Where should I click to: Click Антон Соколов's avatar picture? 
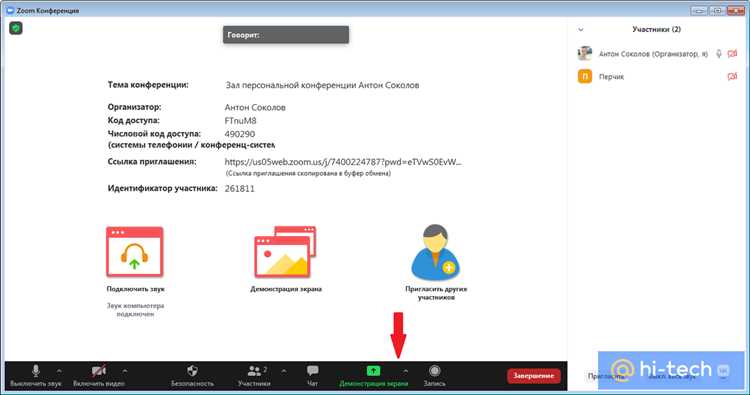585,54
